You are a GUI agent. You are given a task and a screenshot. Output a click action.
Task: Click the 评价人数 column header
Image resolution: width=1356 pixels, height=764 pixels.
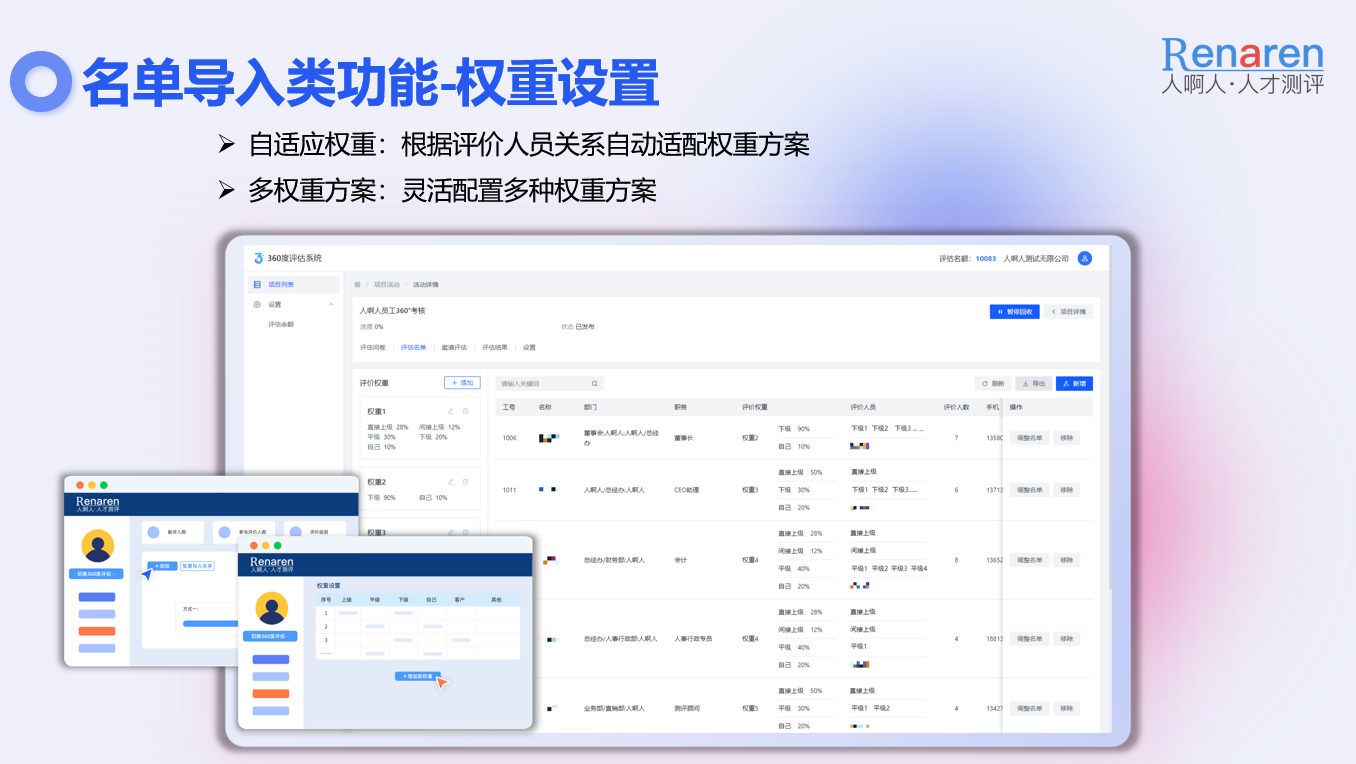click(957, 408)
